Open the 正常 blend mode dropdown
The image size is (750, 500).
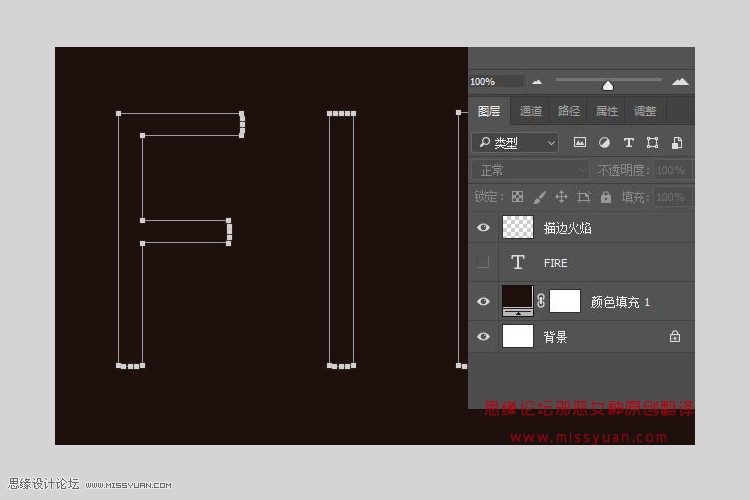530,170
